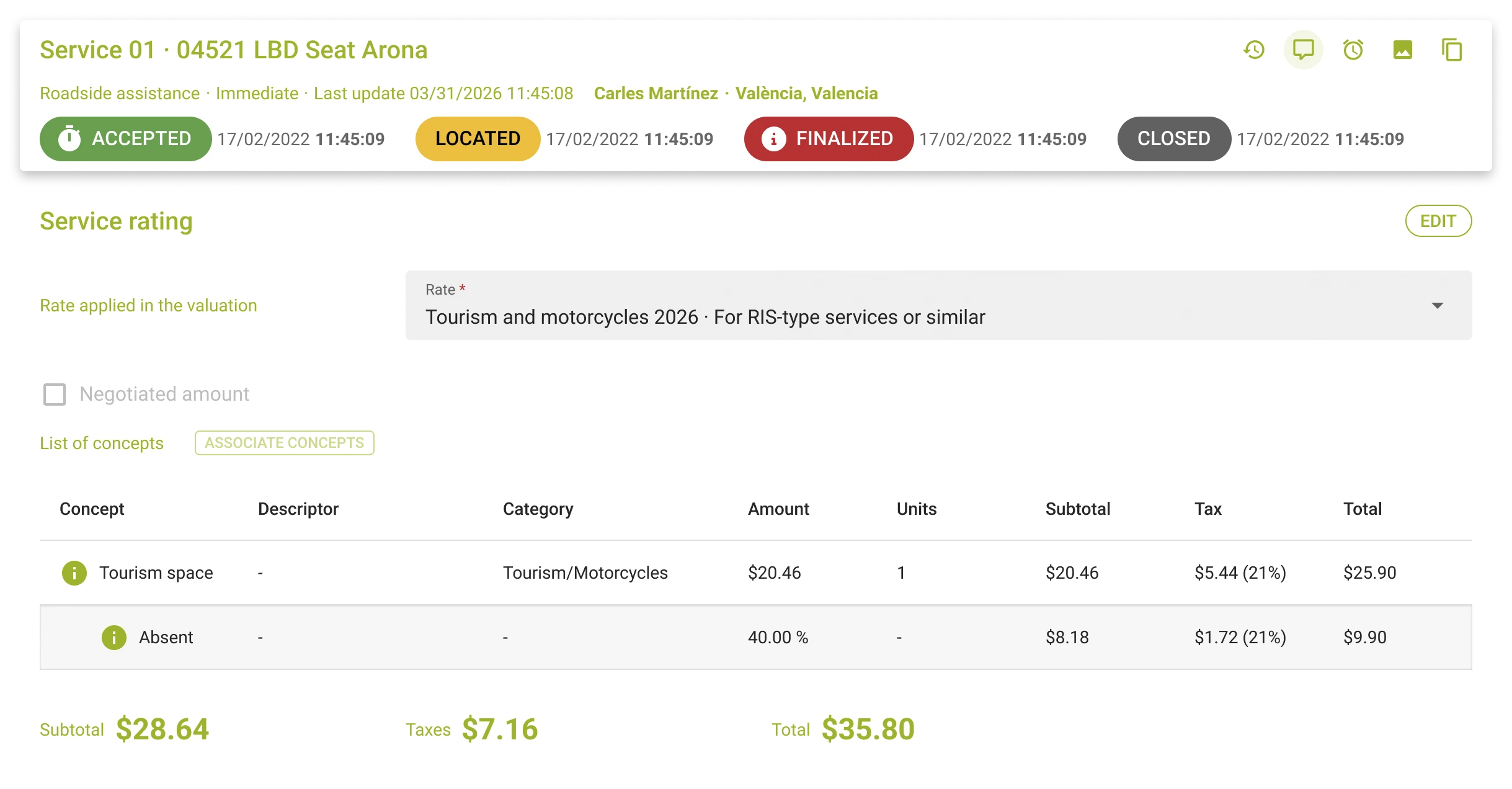Click the alarm reminder icon
This screenshot has height=789, width=1512.
[1353, 50]
